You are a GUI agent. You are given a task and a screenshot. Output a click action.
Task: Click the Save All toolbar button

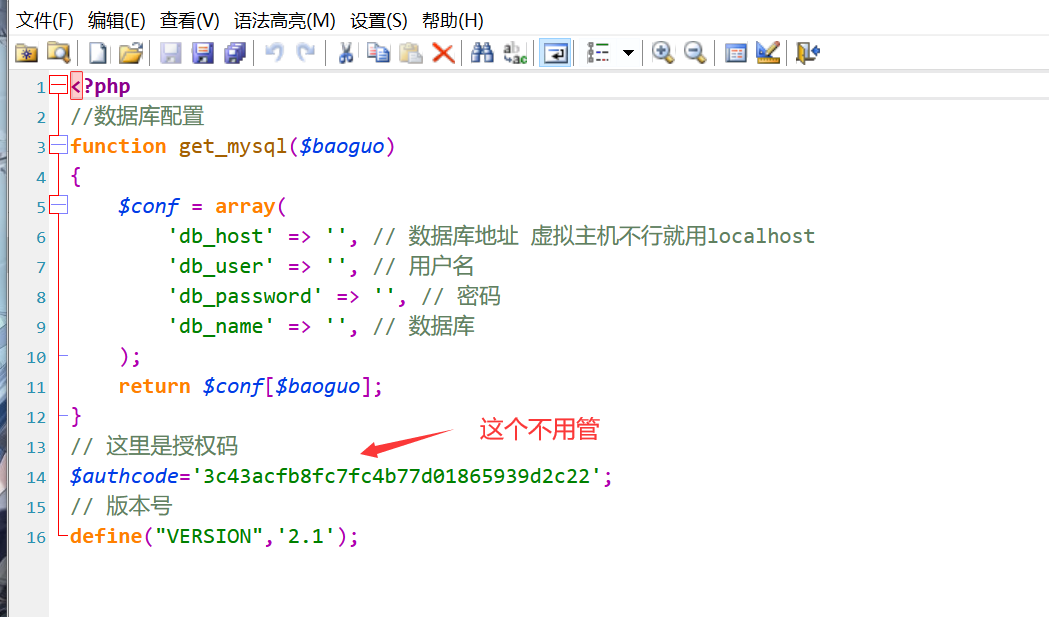coord(234,53)
